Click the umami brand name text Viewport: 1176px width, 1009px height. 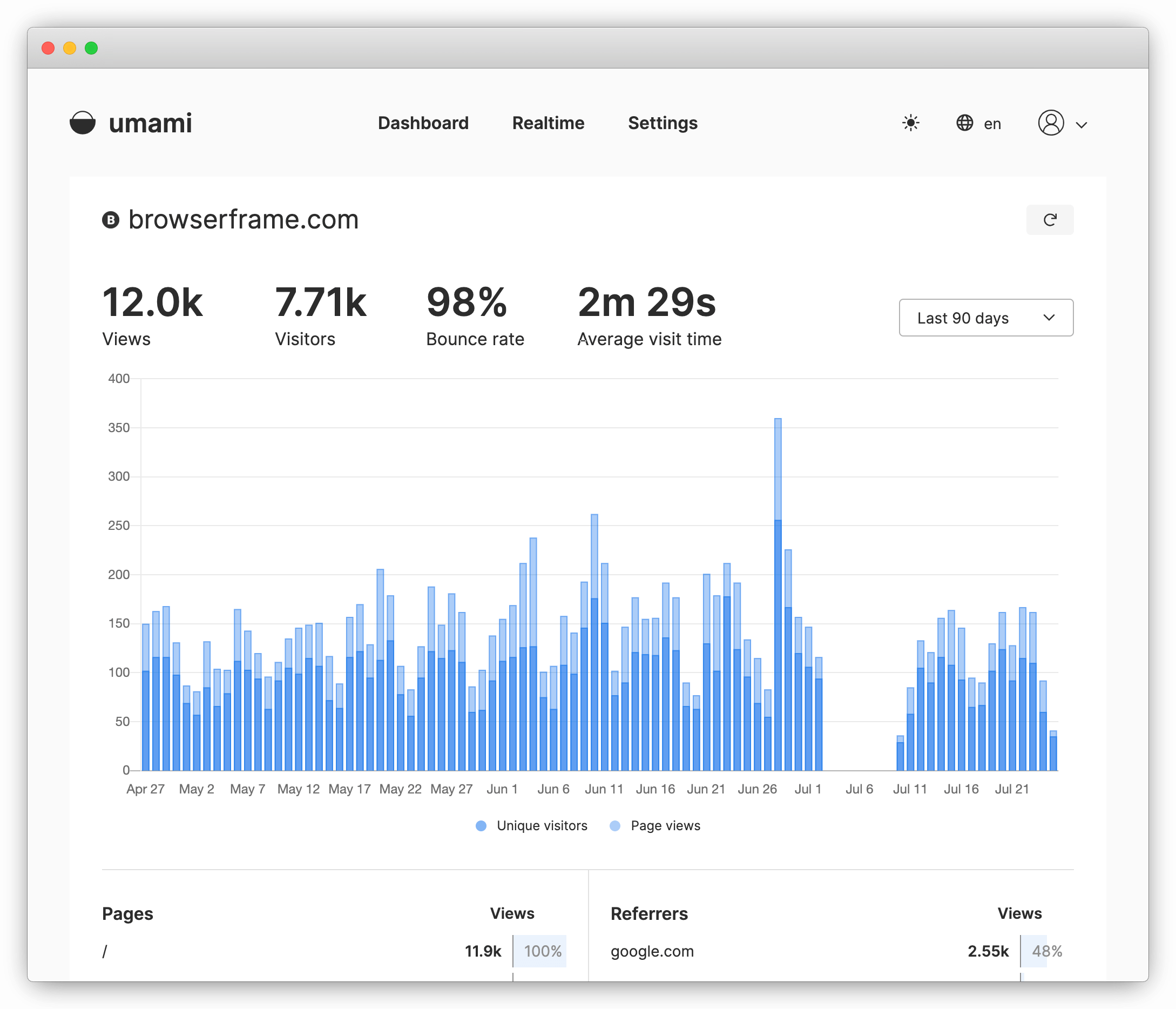point(151,123)
